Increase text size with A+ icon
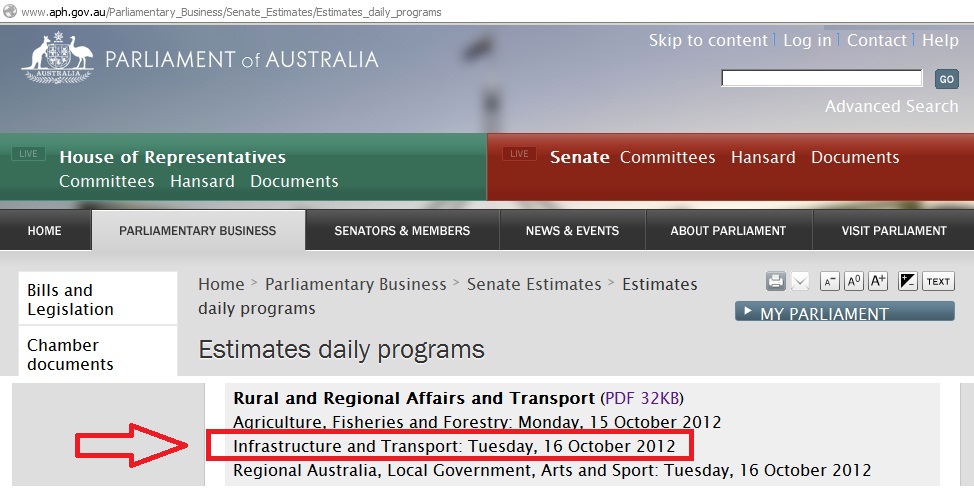 click(x=878, y=281)
